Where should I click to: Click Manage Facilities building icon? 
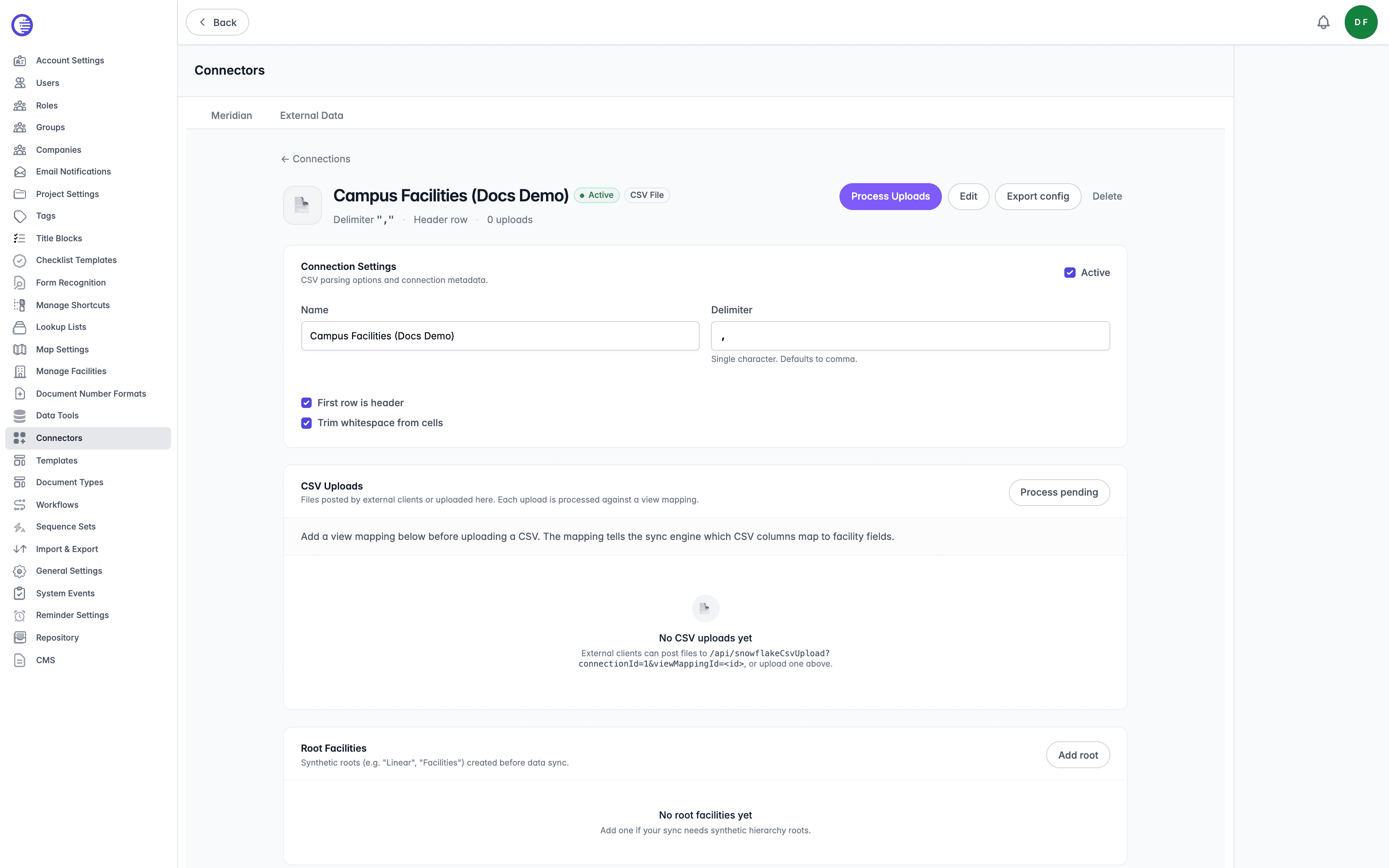[x=20, y=372]
